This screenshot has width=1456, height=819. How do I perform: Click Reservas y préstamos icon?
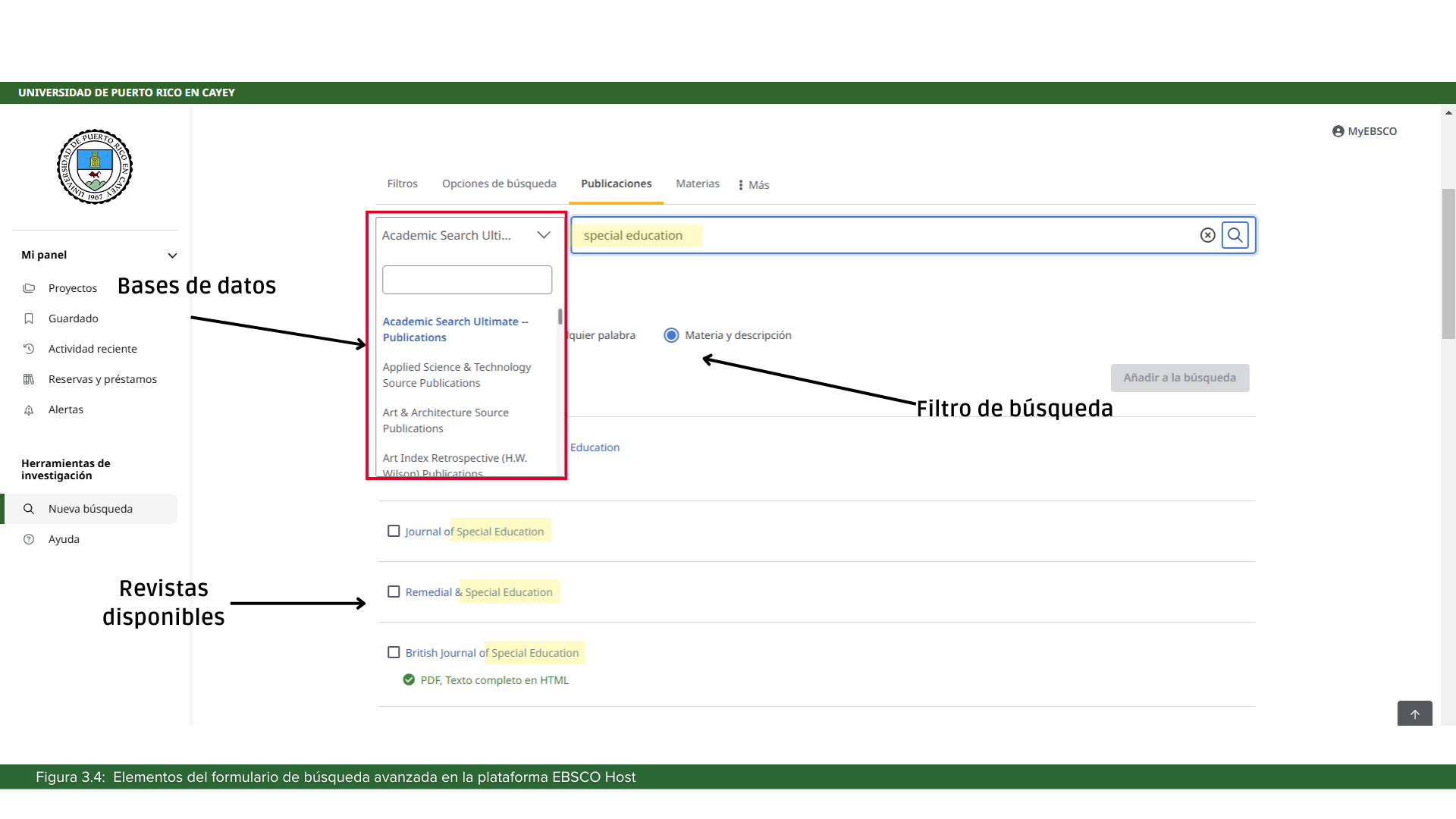coord(29,379)
